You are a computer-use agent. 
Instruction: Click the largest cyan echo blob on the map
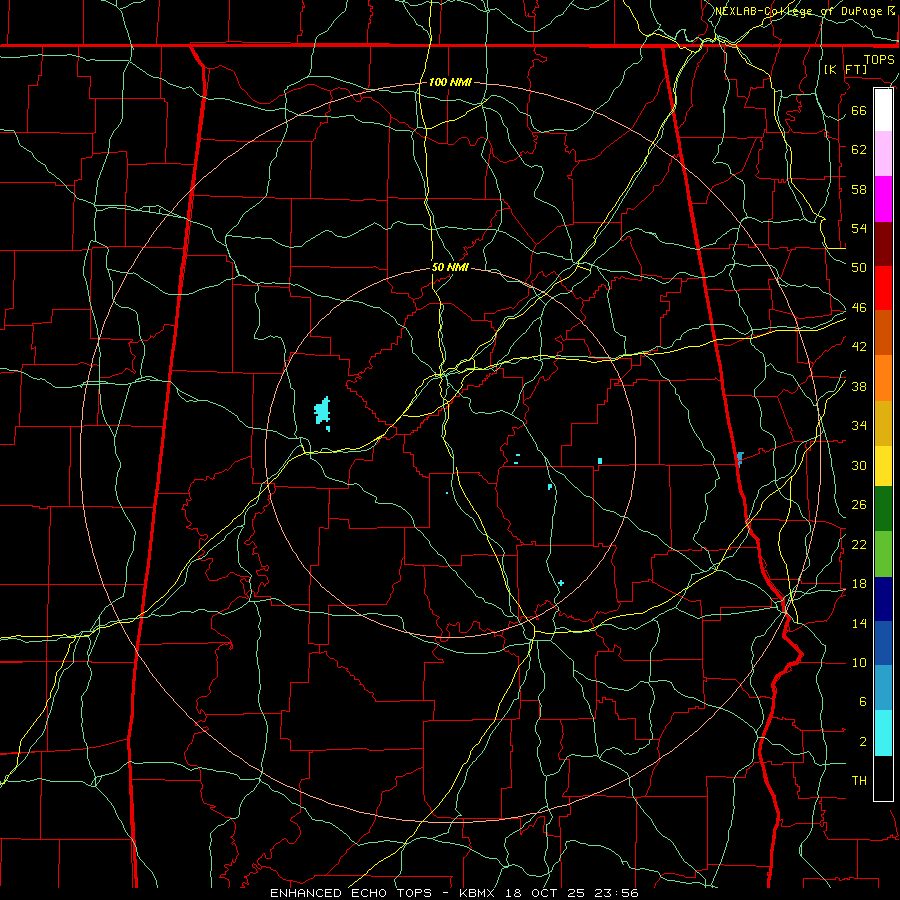(x=322, y=410)
